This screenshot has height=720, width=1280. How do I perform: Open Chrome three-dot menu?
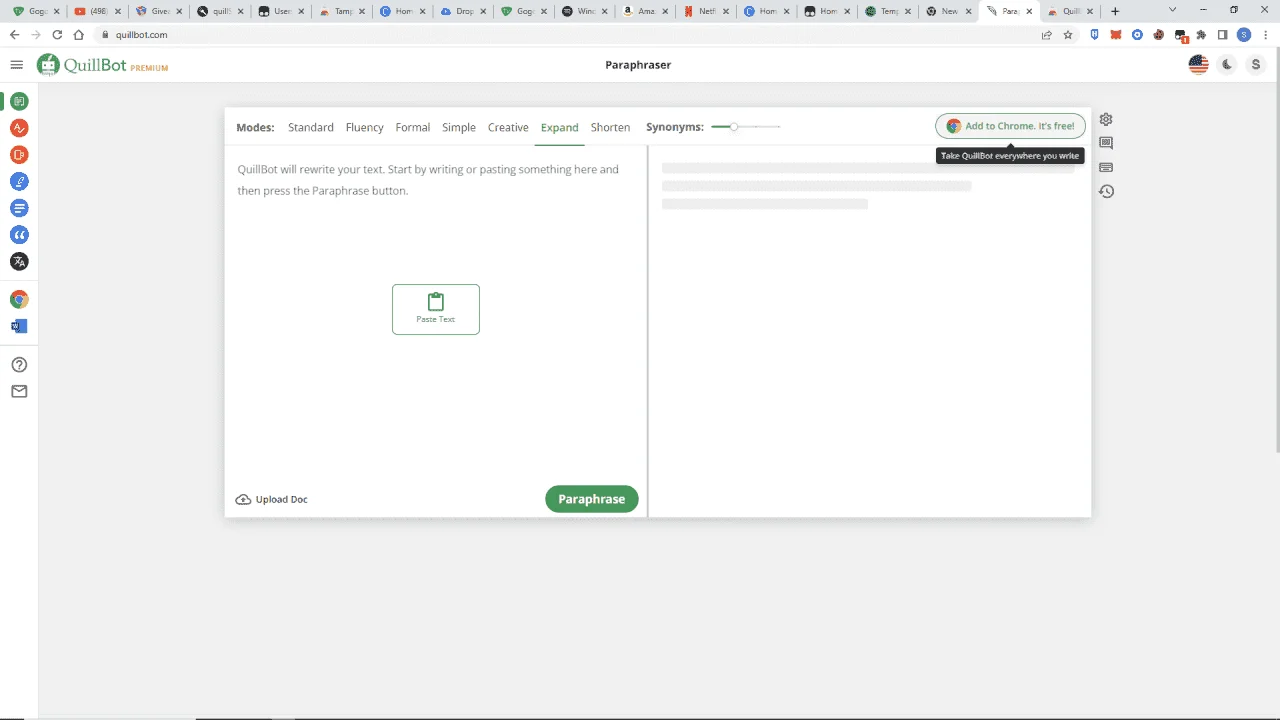[x=1265, y=34]
